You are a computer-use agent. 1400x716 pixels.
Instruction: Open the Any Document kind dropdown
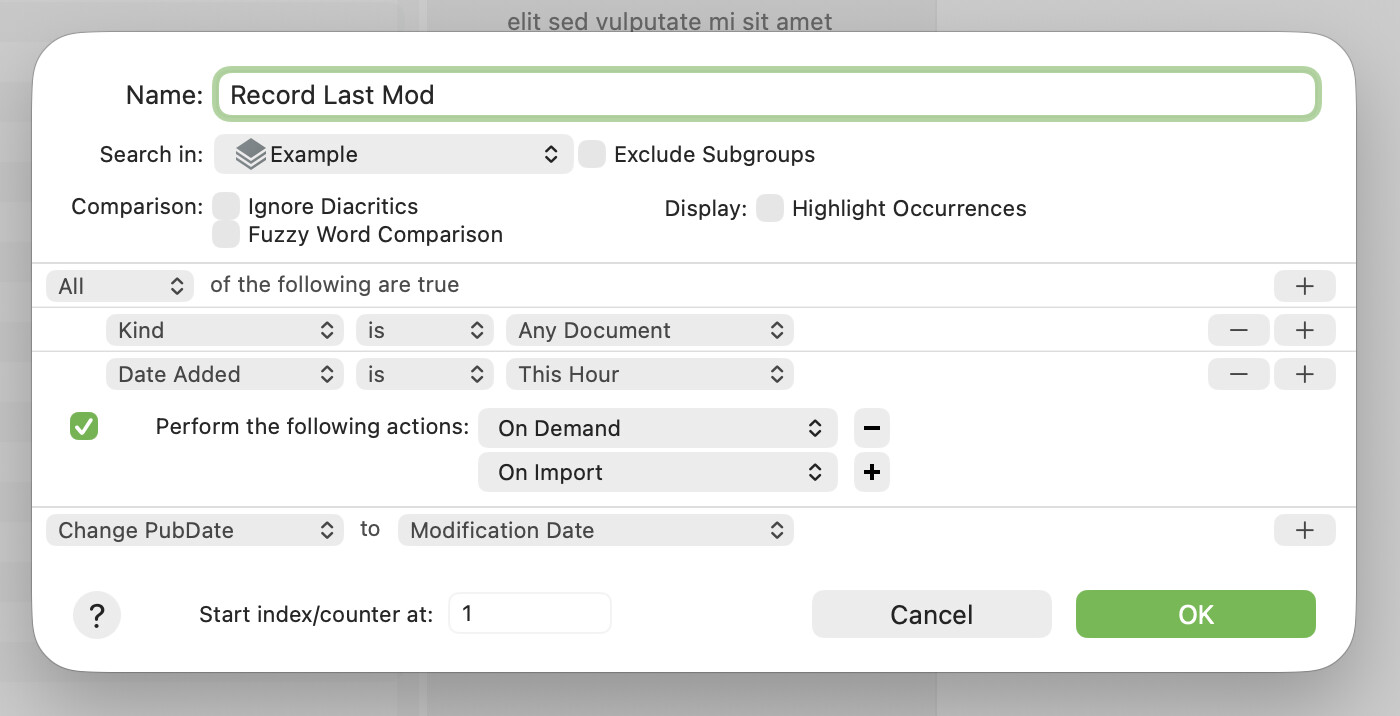(650, 330)
